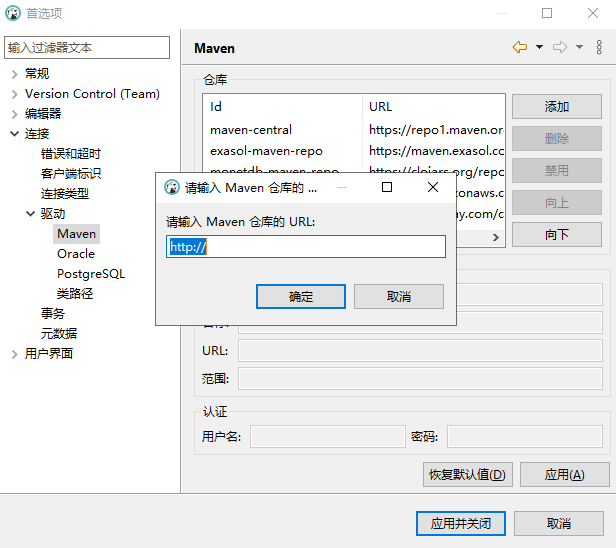The image size is (616, 548).
Task: Click 添加 to add repository
Action: click(557, 106)
